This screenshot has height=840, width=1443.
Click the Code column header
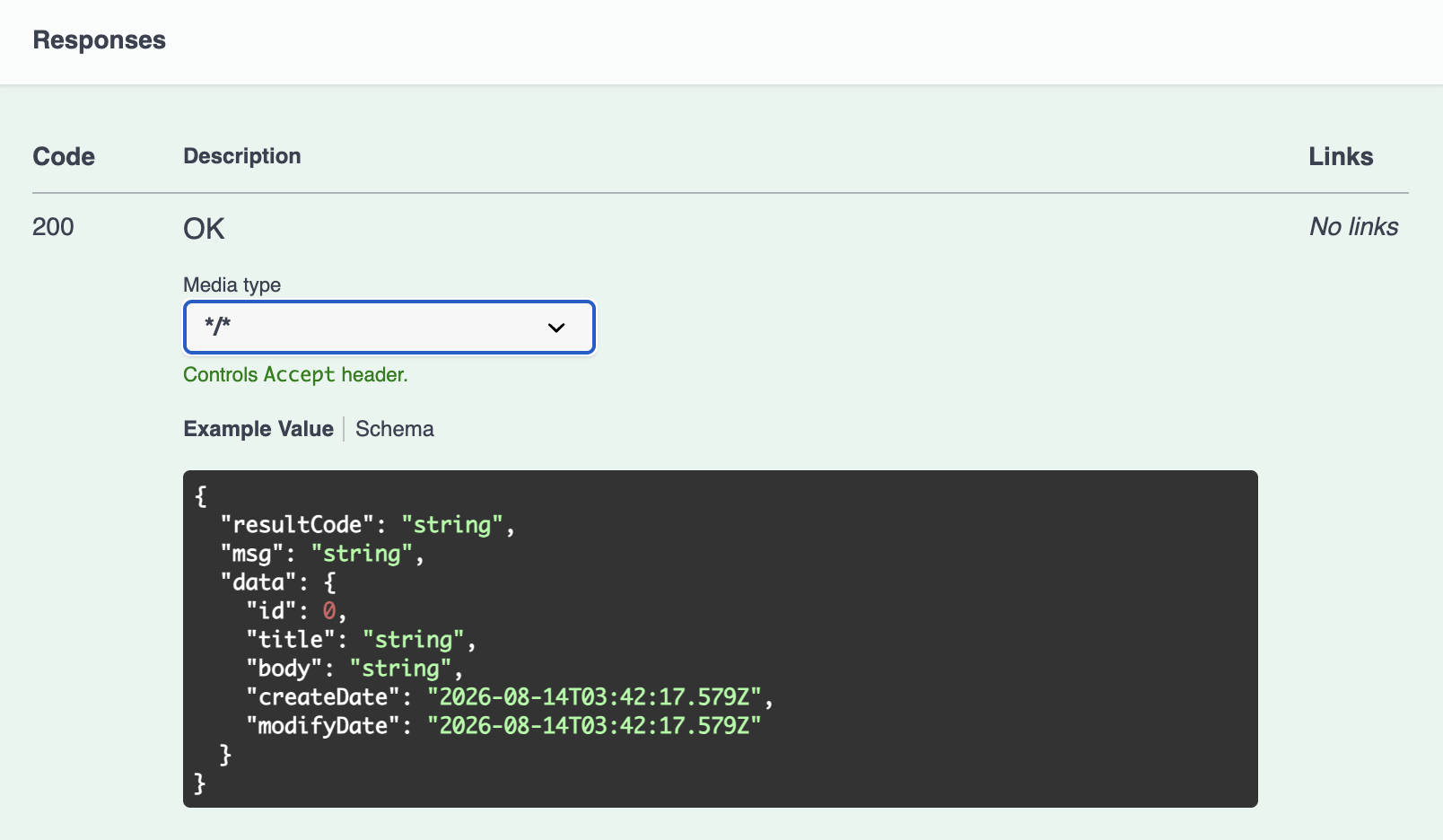tap(64, 156)
